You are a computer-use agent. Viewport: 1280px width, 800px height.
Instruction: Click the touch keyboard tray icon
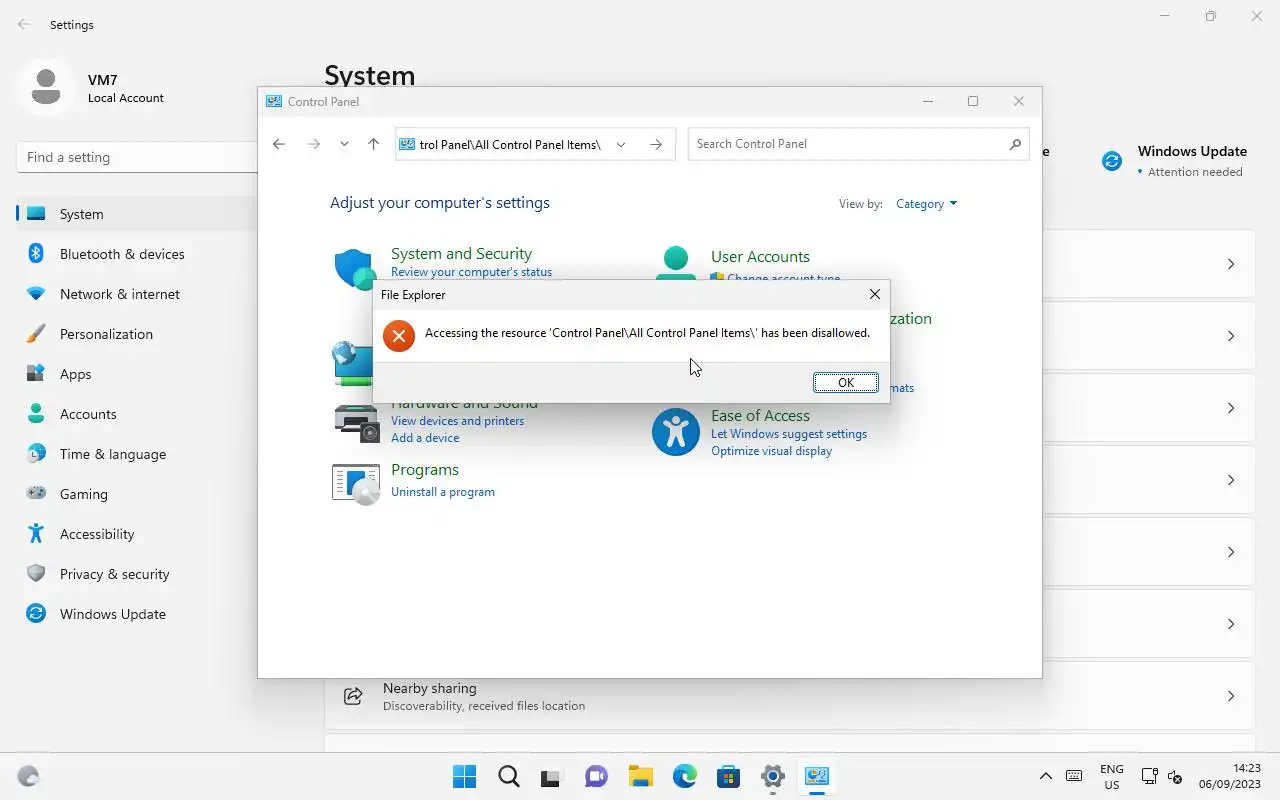coord(1074,776)
